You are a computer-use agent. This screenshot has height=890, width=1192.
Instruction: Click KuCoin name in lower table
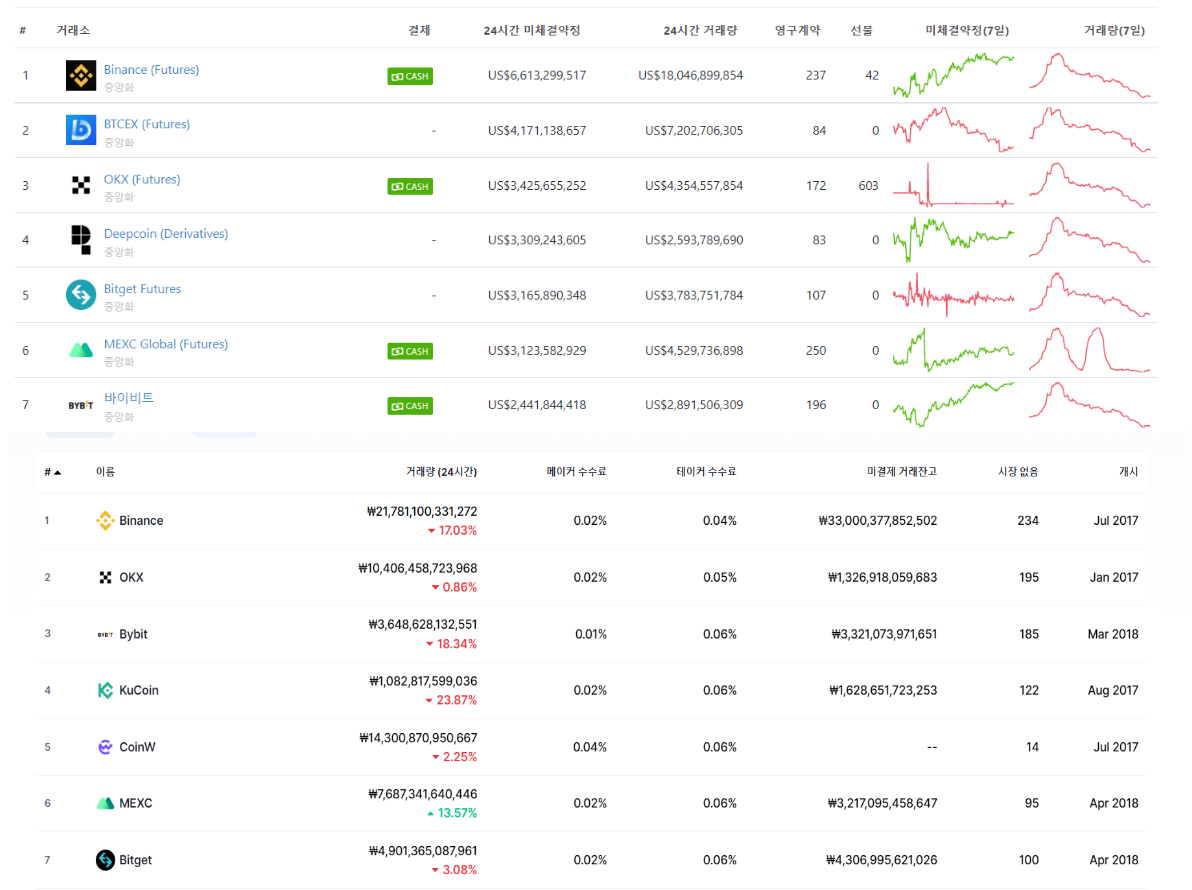click(x=139, y=690)
